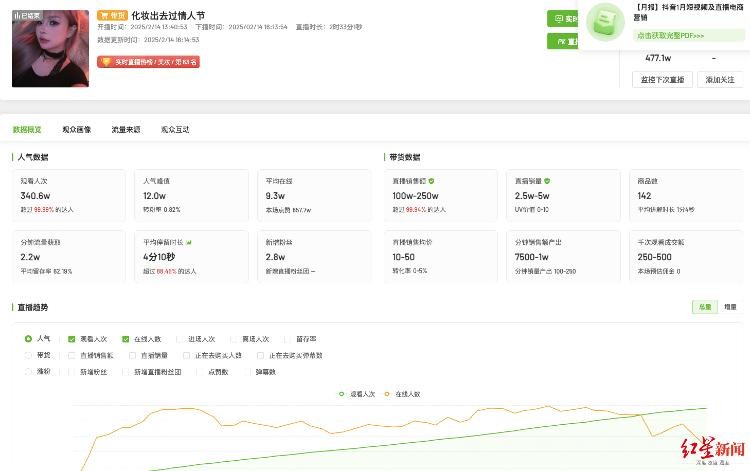Click the red real-time ranking badge
Screen dimensions: 750x471
[x=148, y=62]
